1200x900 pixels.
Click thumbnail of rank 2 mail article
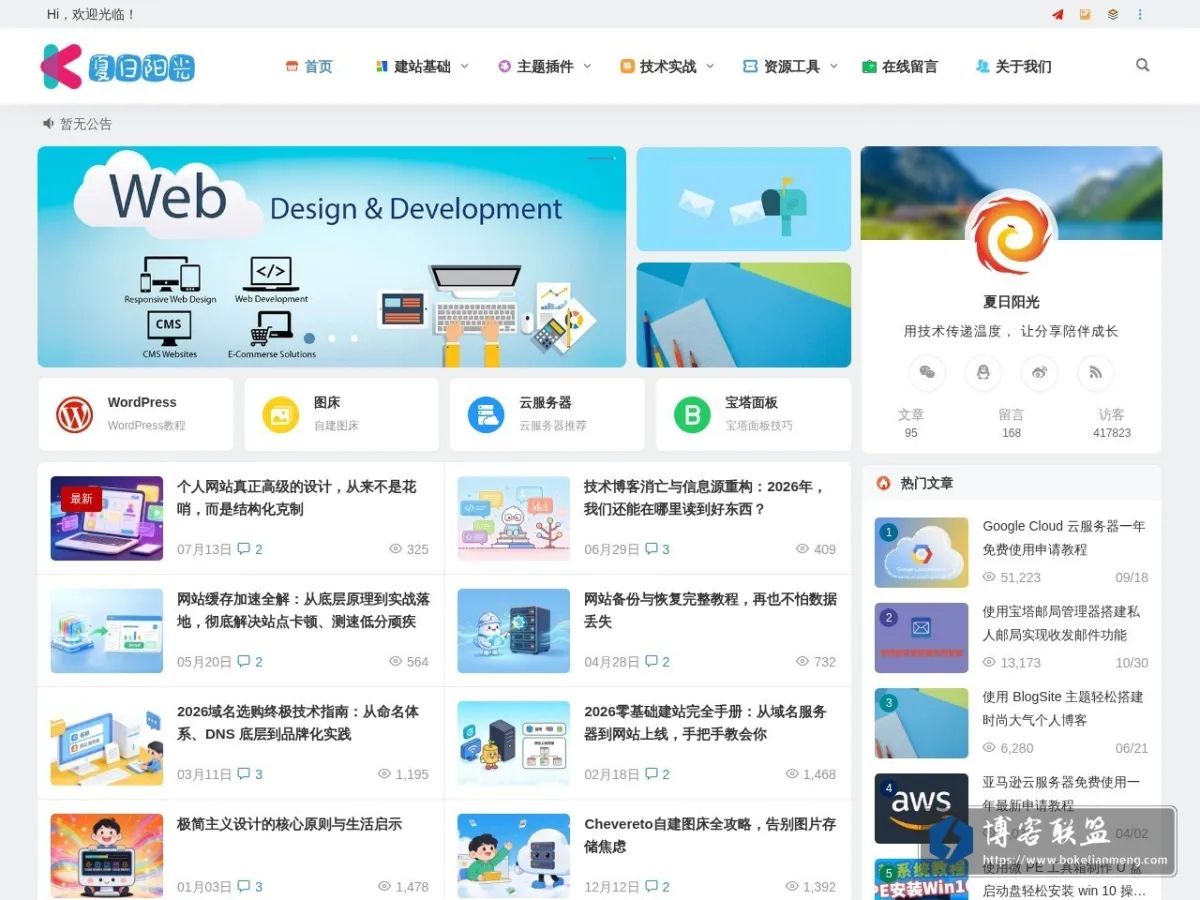921,638
